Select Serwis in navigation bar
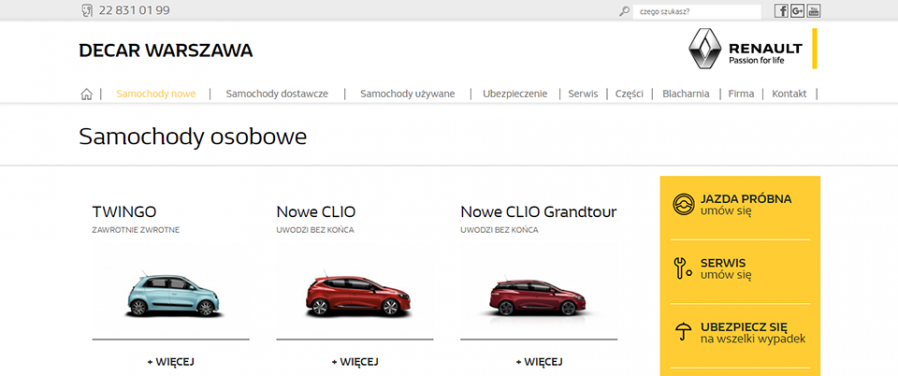 click(x=583, y=94)
